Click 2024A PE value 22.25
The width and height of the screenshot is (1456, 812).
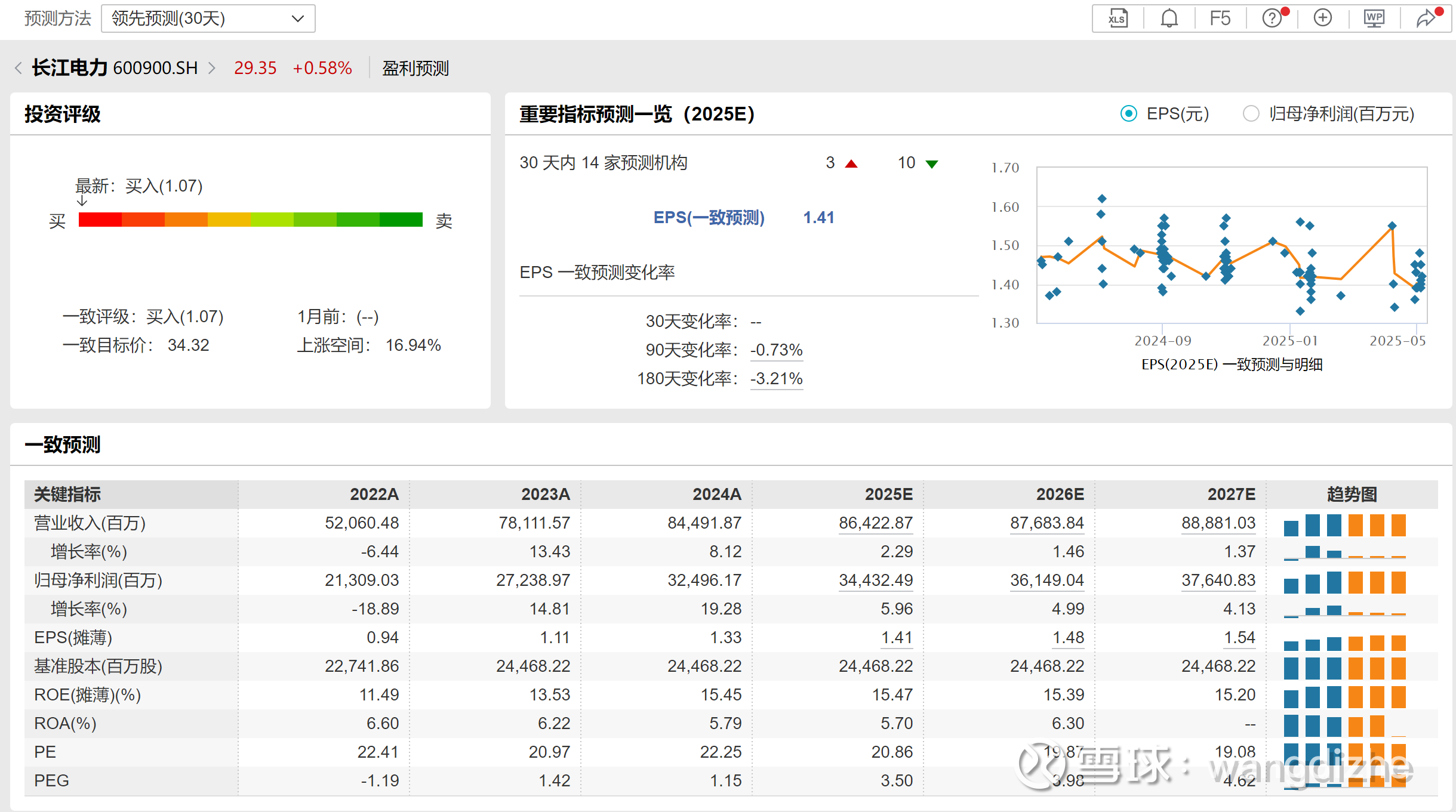pos(721,752)
